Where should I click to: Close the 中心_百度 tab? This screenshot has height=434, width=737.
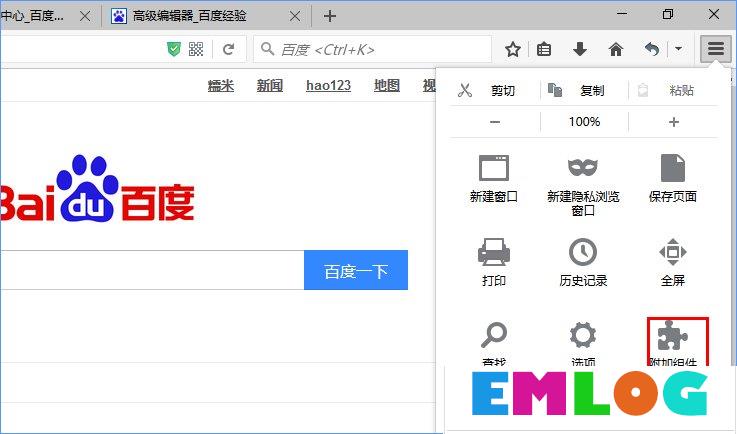[x=85, y=16]
